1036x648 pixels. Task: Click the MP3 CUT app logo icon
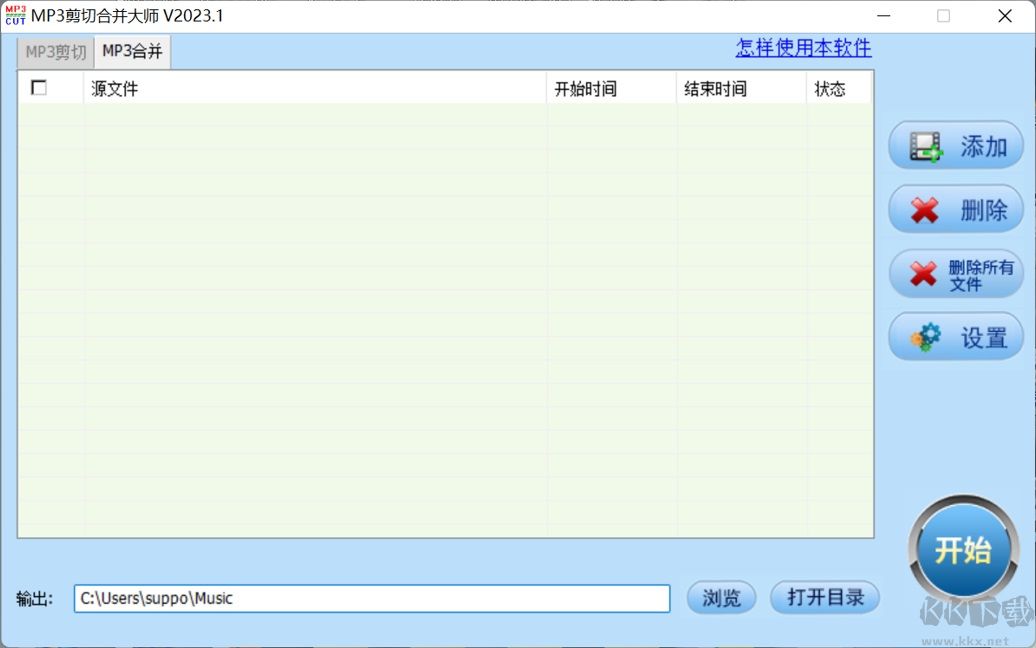(x=14, y=16)
